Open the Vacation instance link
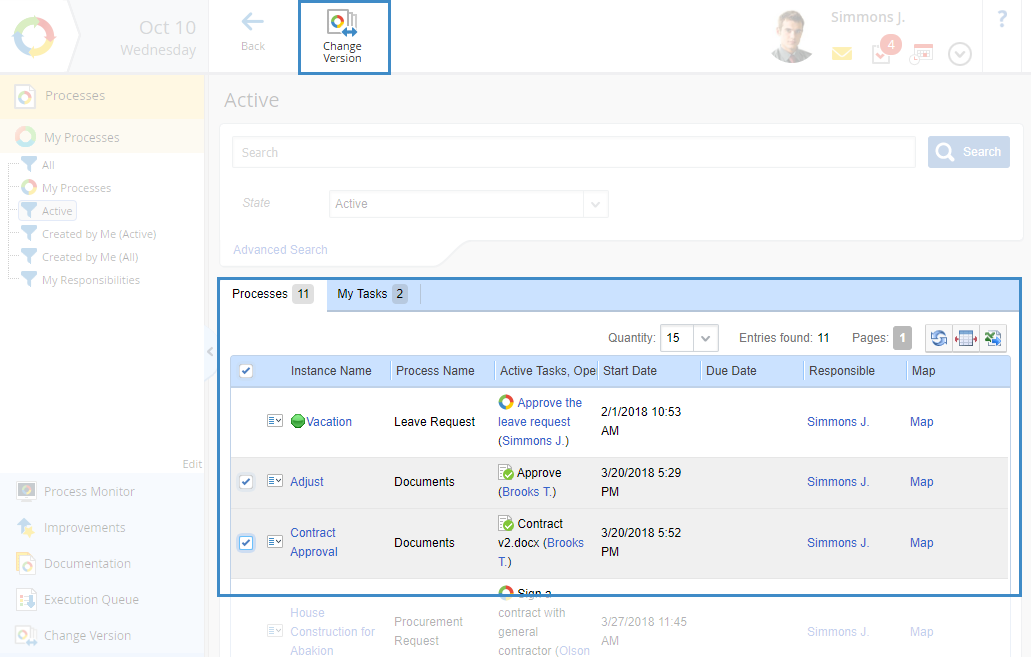The image size is (1031, 657). click(329, 422)
